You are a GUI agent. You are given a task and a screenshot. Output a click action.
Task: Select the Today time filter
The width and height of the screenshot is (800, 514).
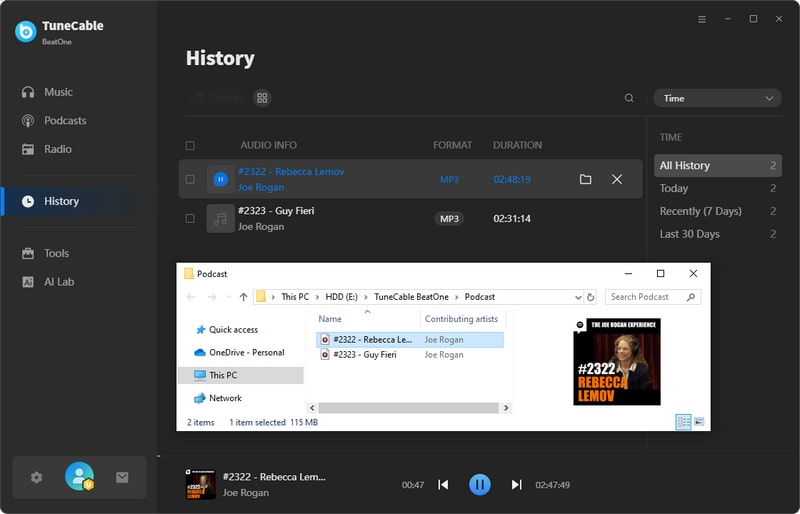717,188
